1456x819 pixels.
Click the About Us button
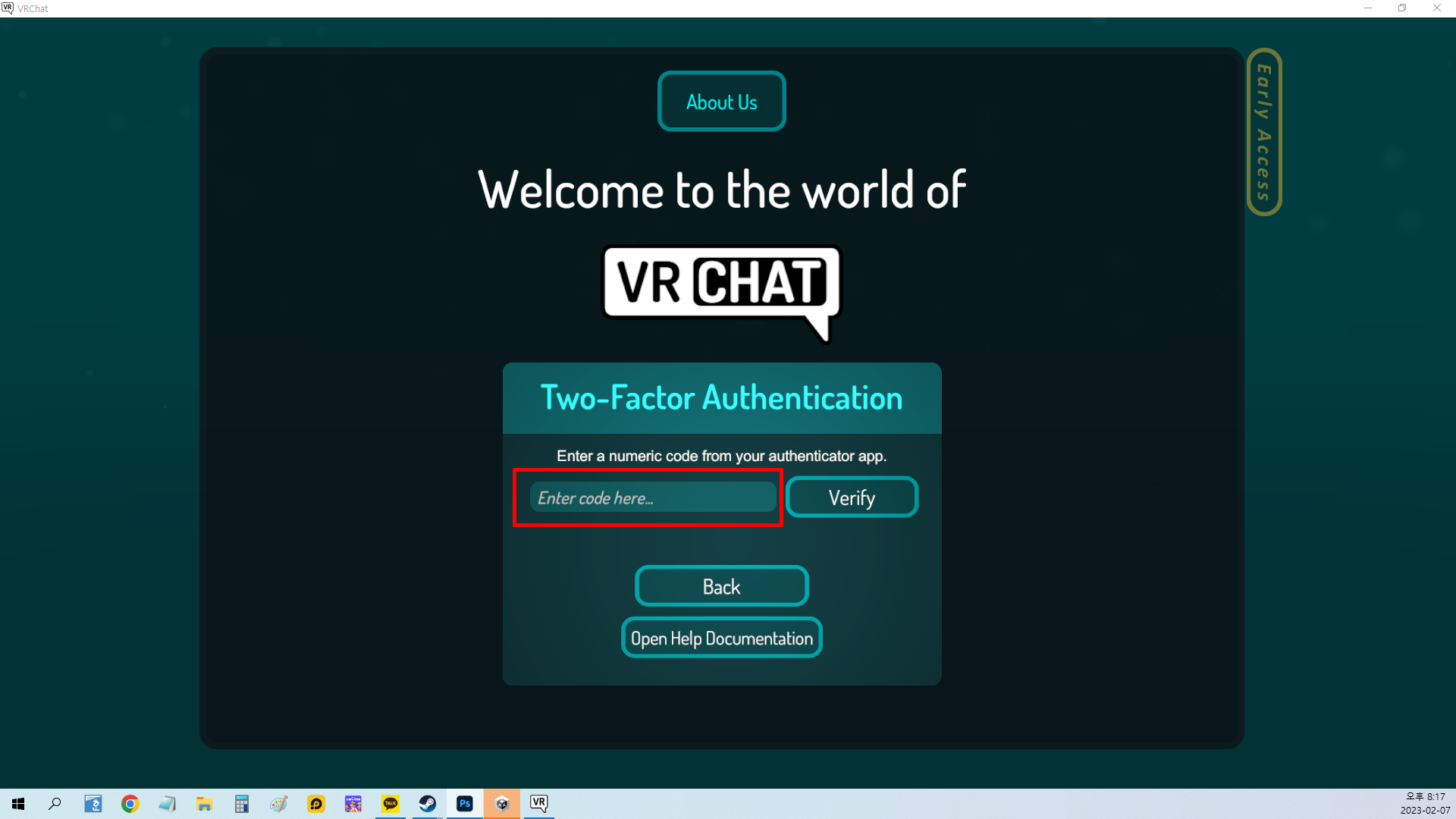pyautogui.click(x=721, y=102)
